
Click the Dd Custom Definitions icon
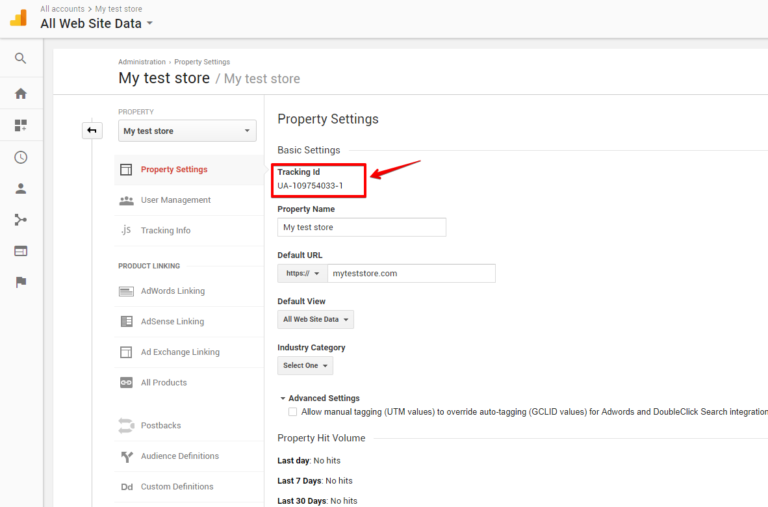[127, 487]
